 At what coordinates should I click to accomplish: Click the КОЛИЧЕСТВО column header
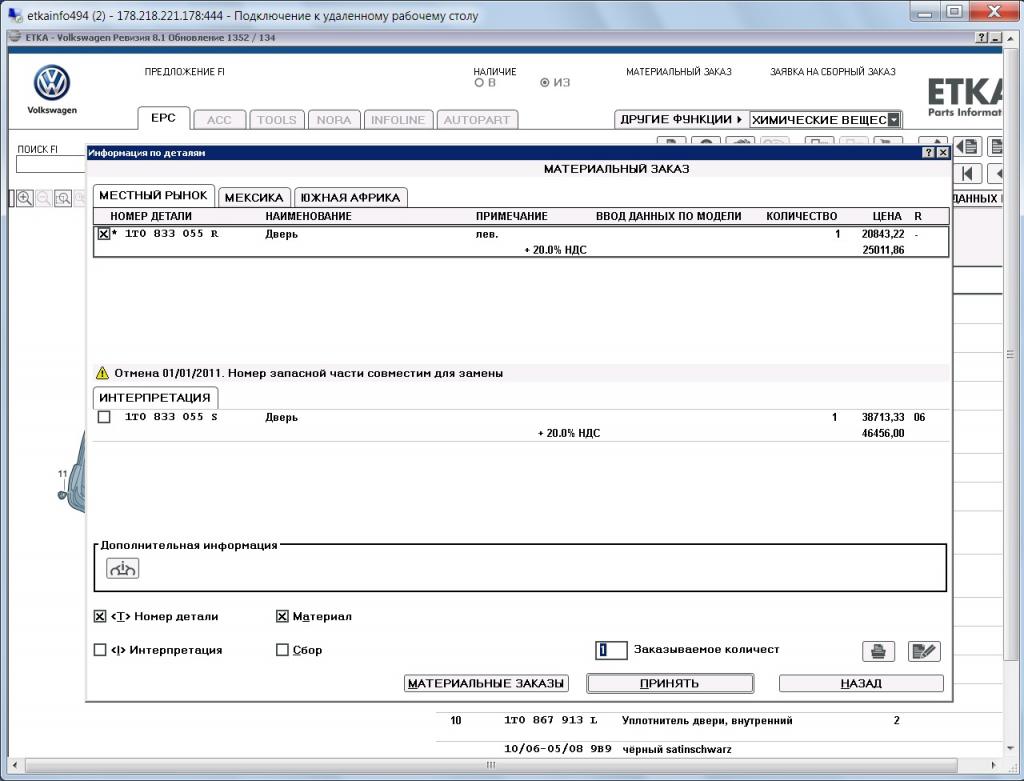point(801,216)
